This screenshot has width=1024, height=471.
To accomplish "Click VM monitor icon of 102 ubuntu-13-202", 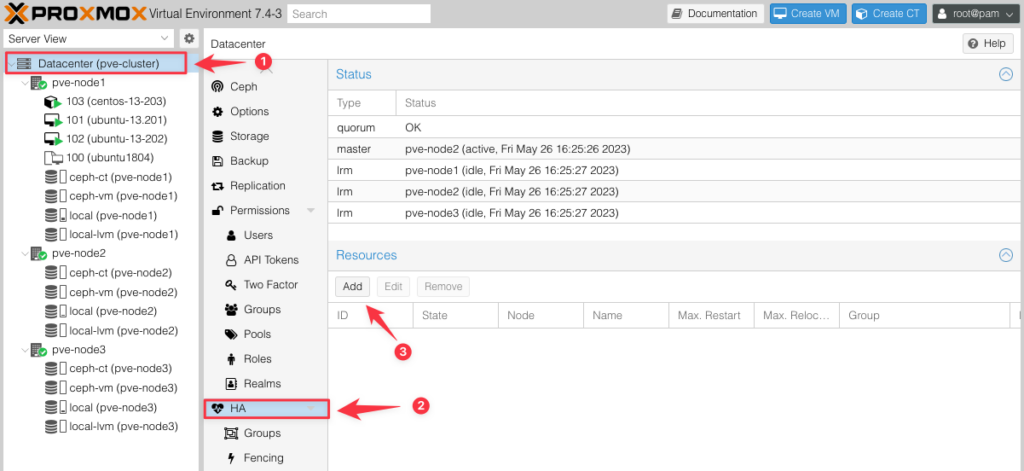I will [x=52, y=139].
